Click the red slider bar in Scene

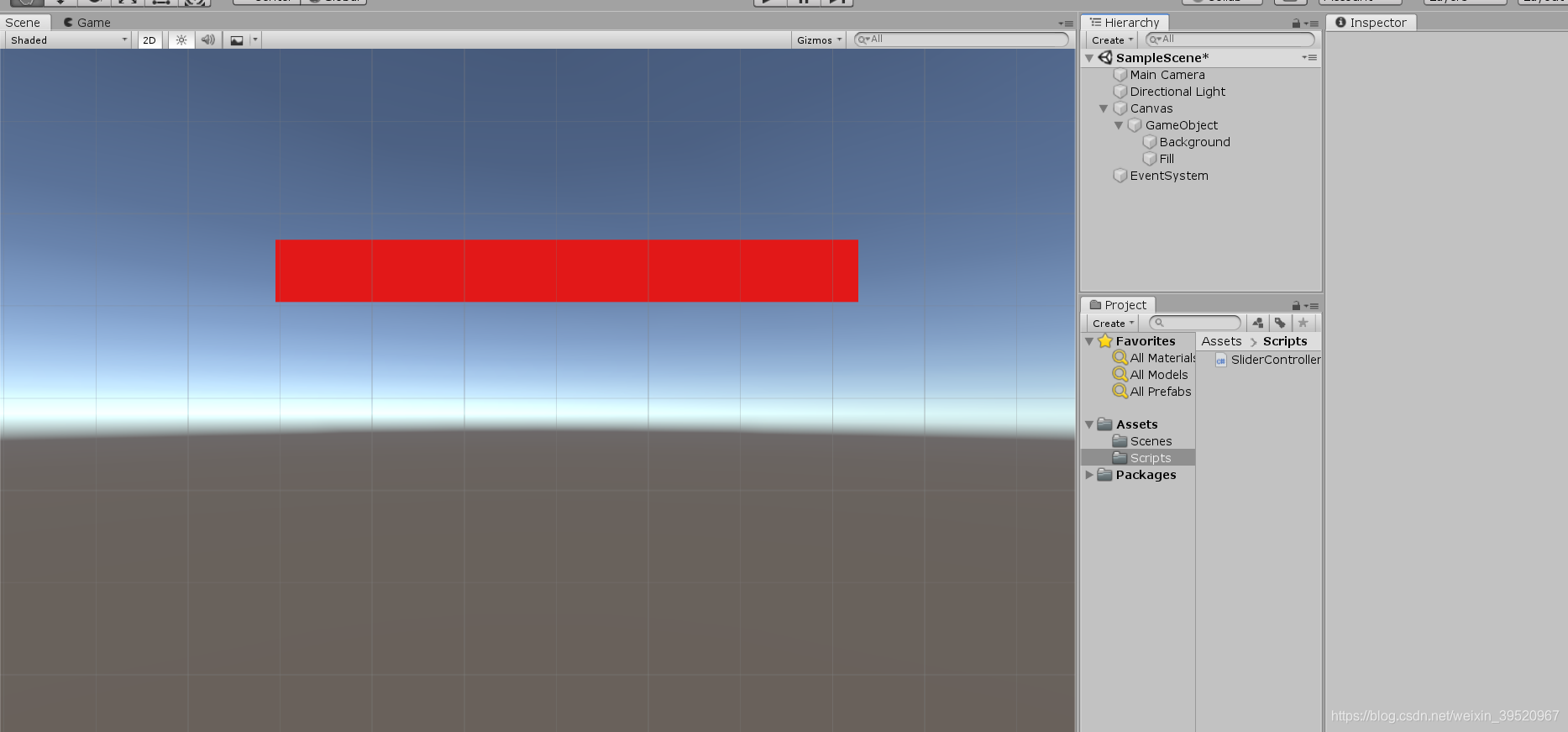pos(567,271)
